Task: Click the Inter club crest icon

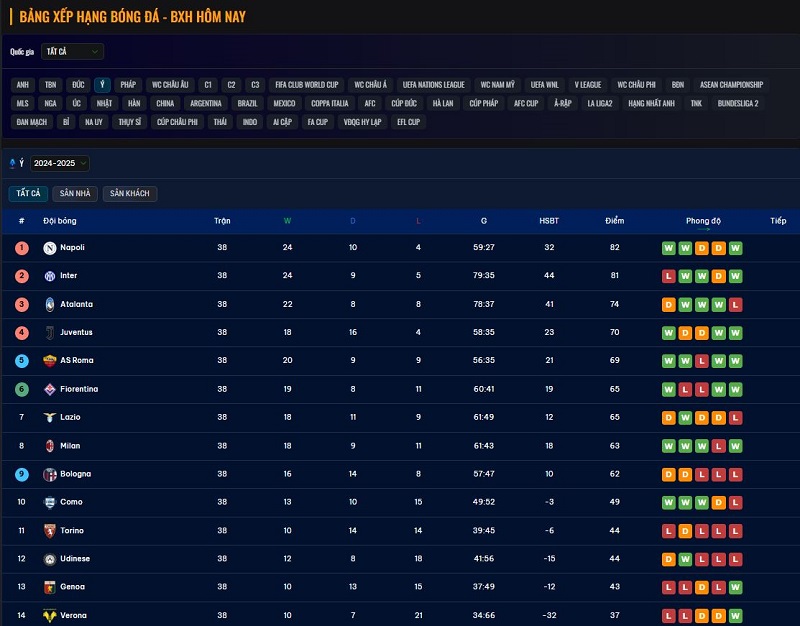Action: click(49, 276)
